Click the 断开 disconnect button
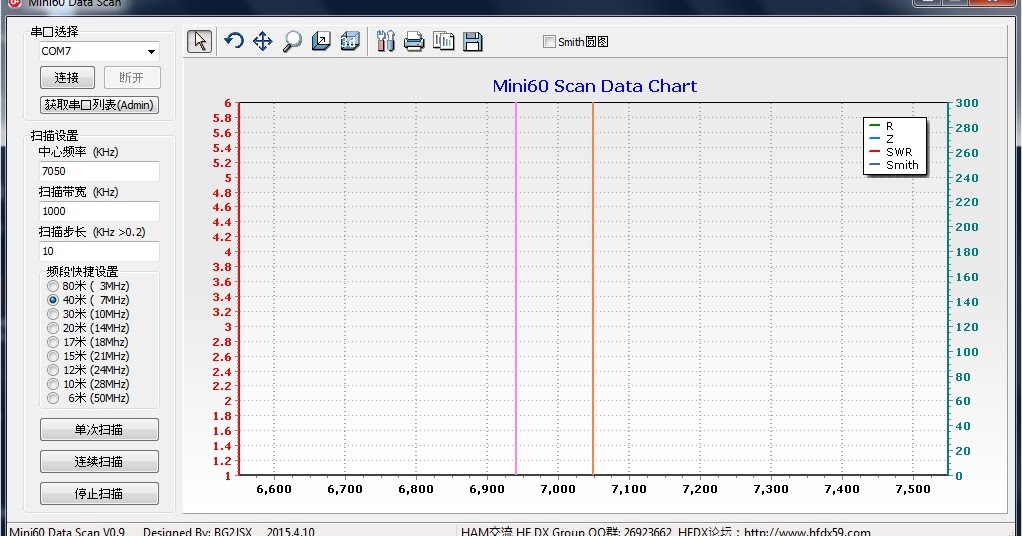The width and height of the screenshot is (1022, 536). click(x=132, y=78)
